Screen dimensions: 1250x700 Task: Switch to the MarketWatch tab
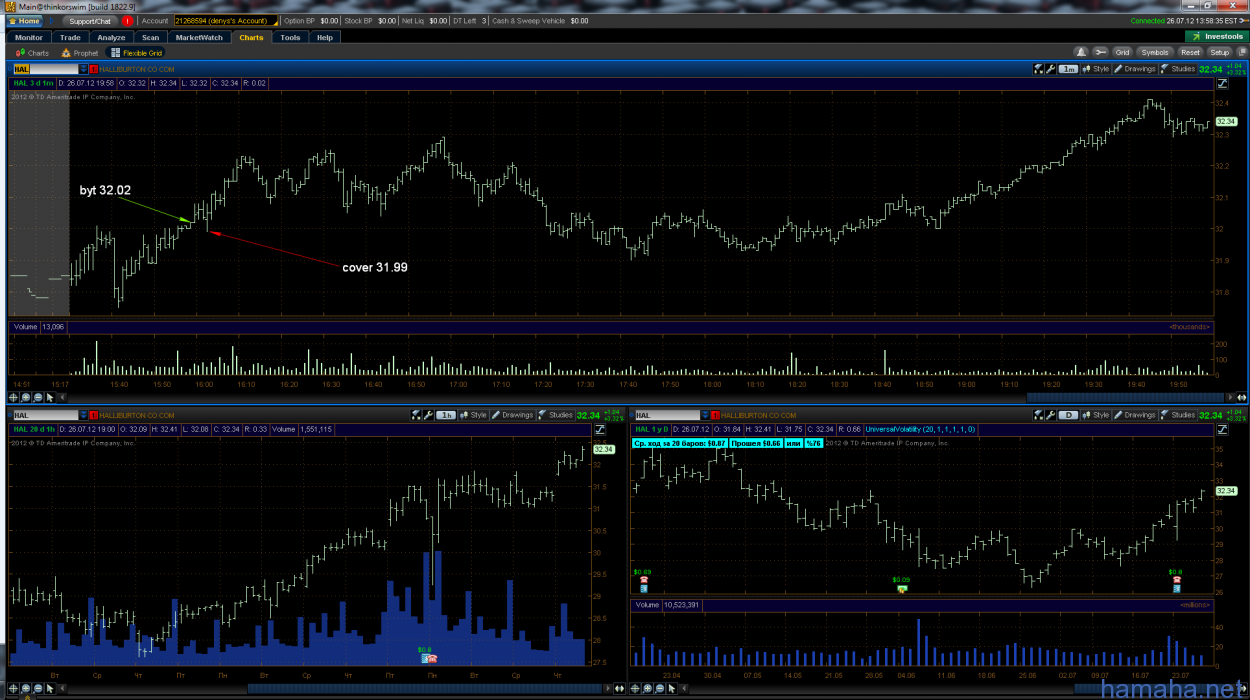pos(200,37)
